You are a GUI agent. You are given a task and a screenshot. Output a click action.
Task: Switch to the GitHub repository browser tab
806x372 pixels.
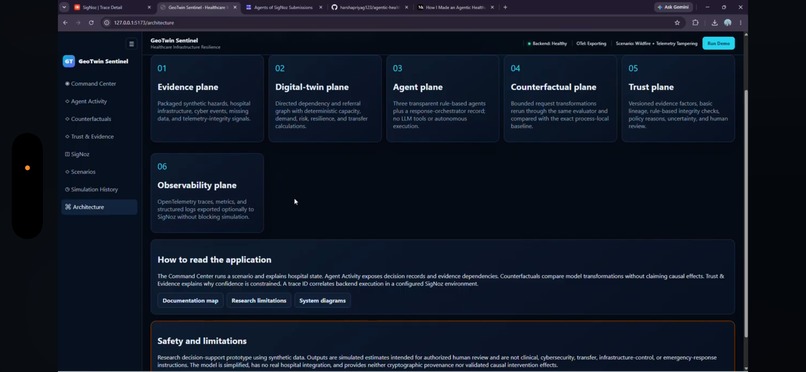(x=369, y=7)
